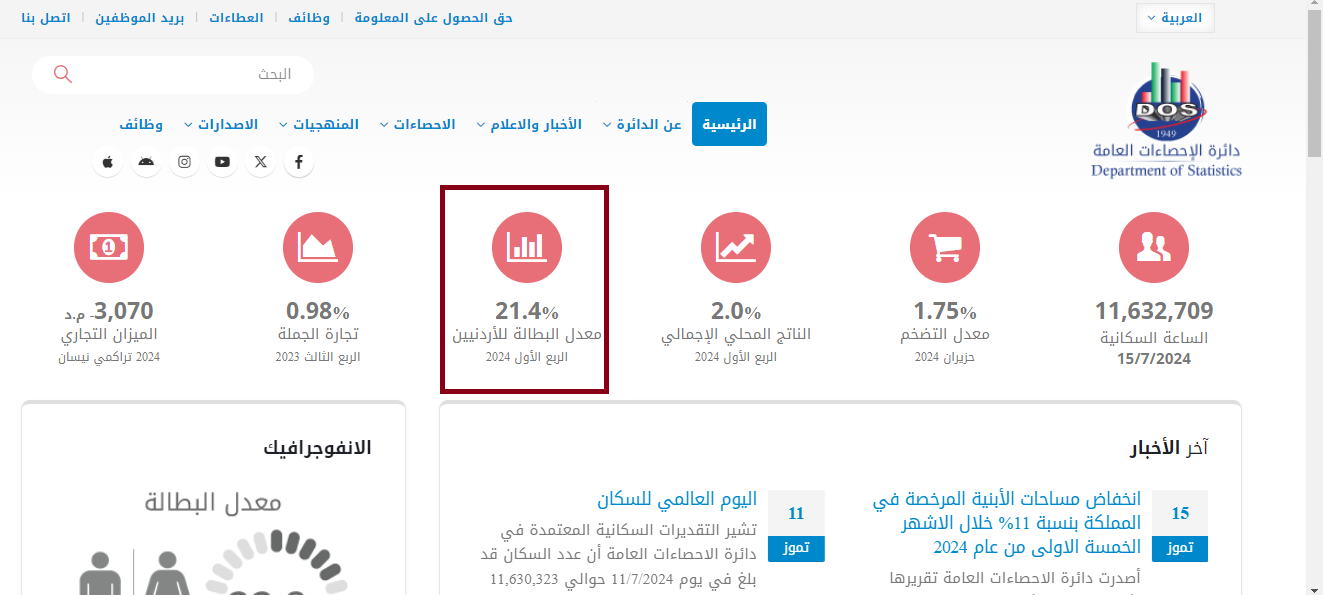Viewport: 1323px width, 595px height.
Task: Open the YouTube channel icon
Action: tap(222, 162)
